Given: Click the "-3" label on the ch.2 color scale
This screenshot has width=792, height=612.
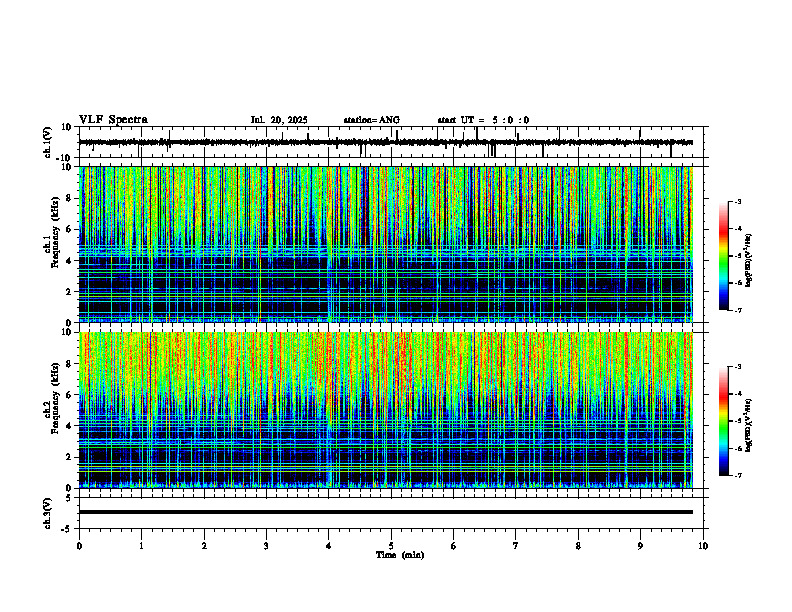Looking at the screenshot, I should tap(738, 367).
